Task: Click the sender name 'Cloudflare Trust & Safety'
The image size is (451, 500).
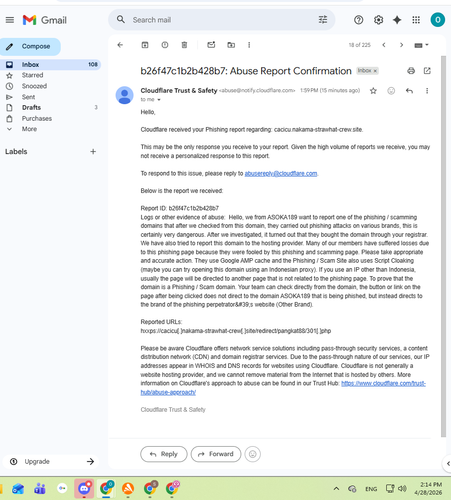Action: point(179,90)
